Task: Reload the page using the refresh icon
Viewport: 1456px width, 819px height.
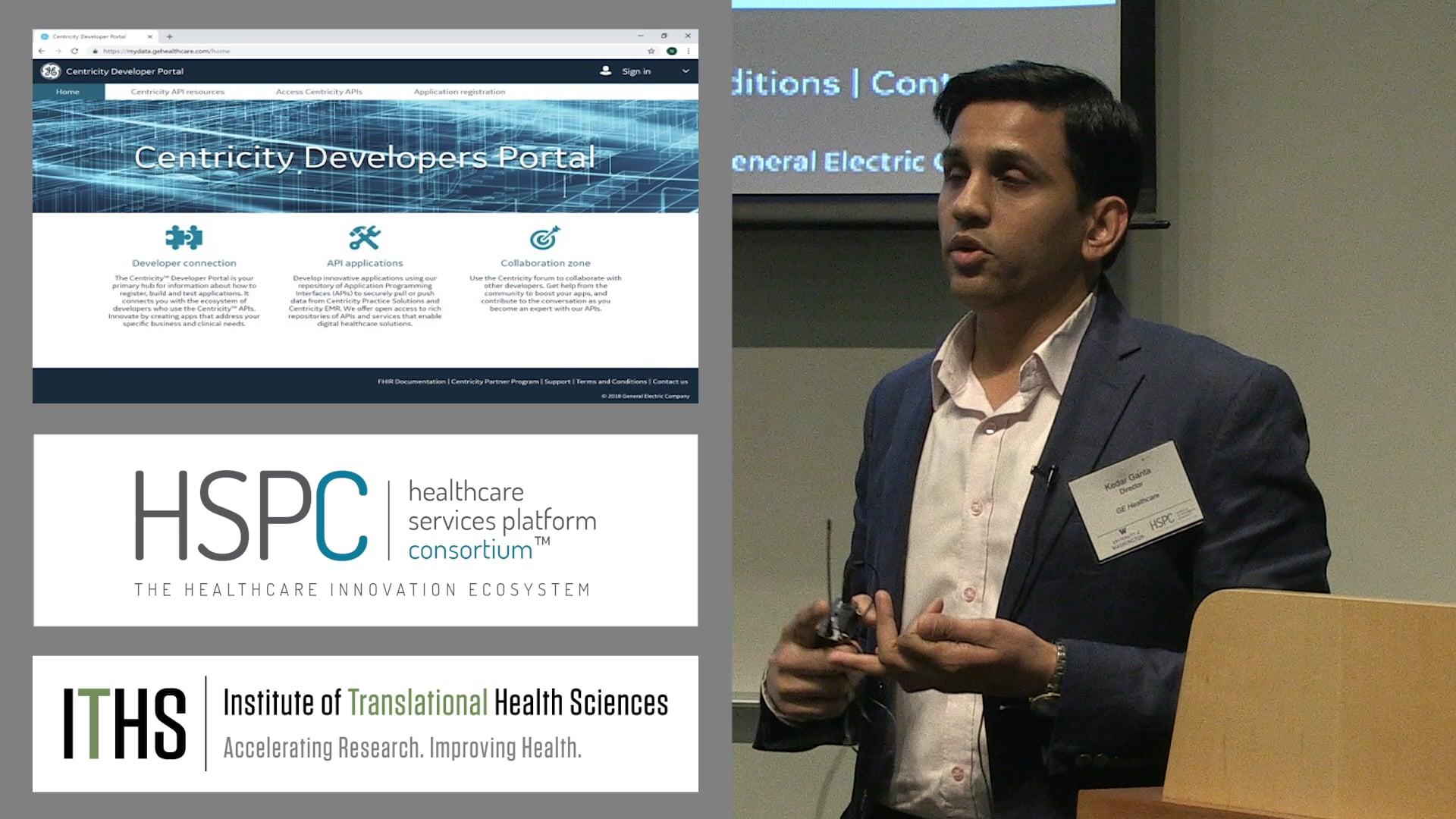Action: [x=74, y=51]
